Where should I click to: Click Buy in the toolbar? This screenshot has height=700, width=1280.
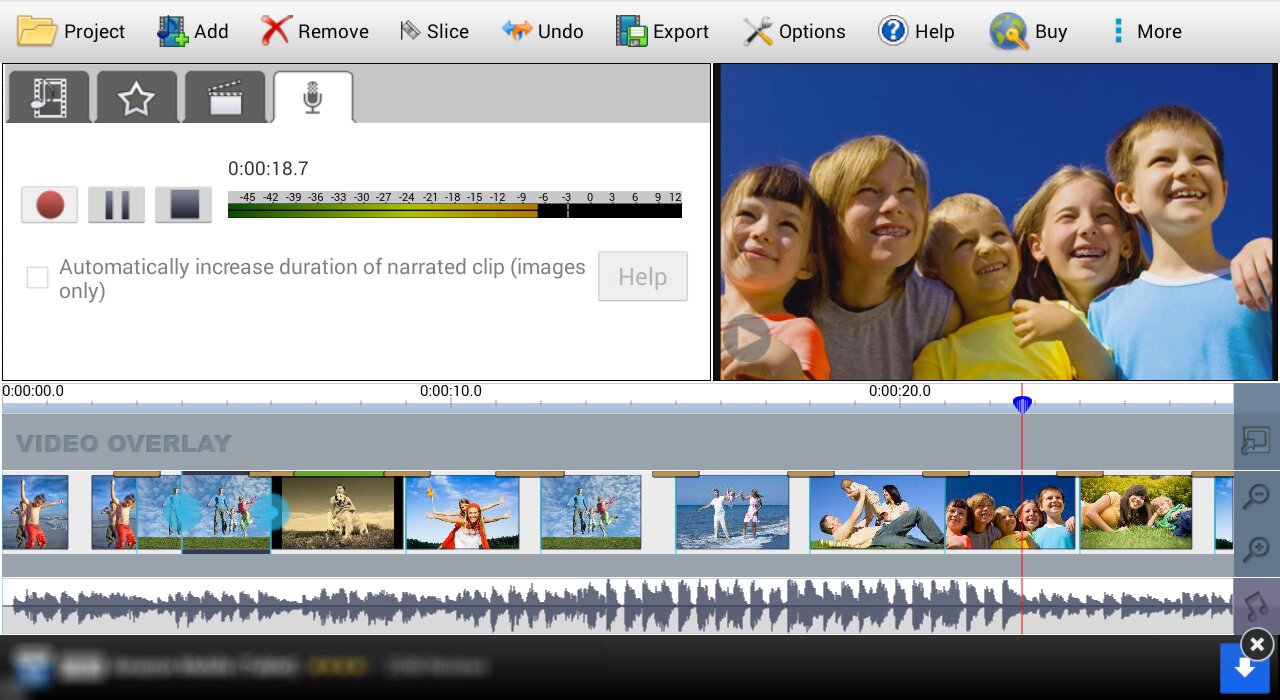click(1029, 31)
